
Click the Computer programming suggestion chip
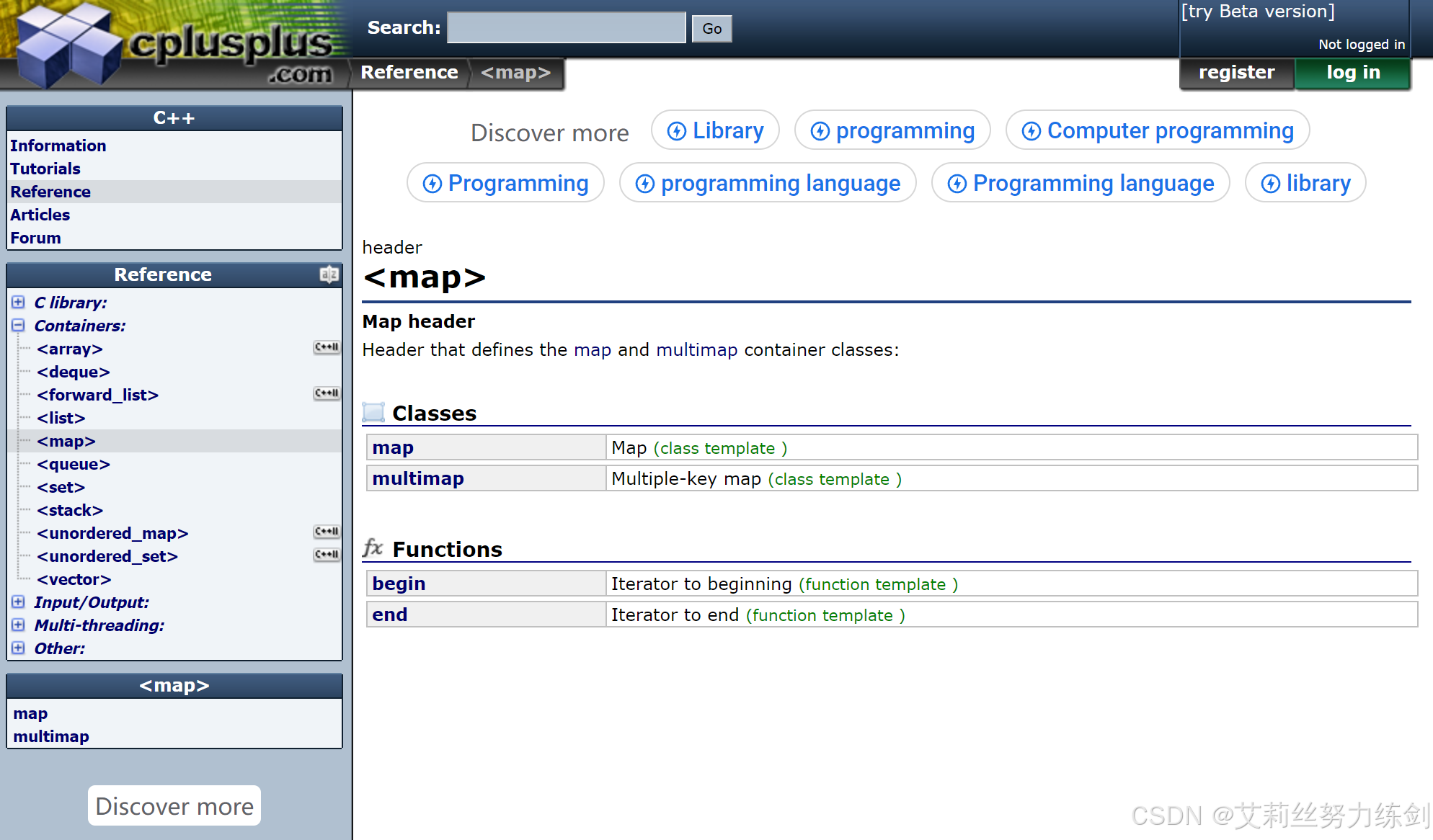1158,130
